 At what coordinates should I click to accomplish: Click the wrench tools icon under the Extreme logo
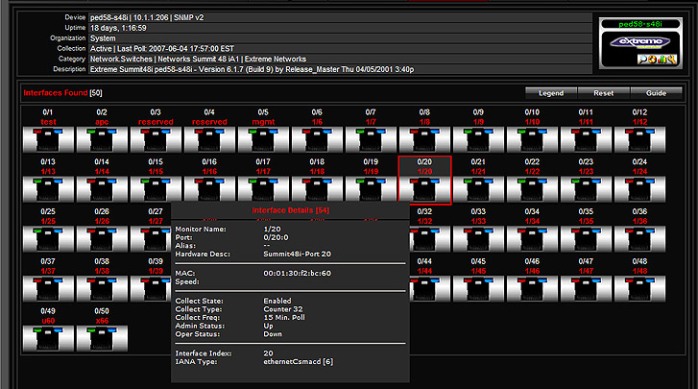coord(671,59)
